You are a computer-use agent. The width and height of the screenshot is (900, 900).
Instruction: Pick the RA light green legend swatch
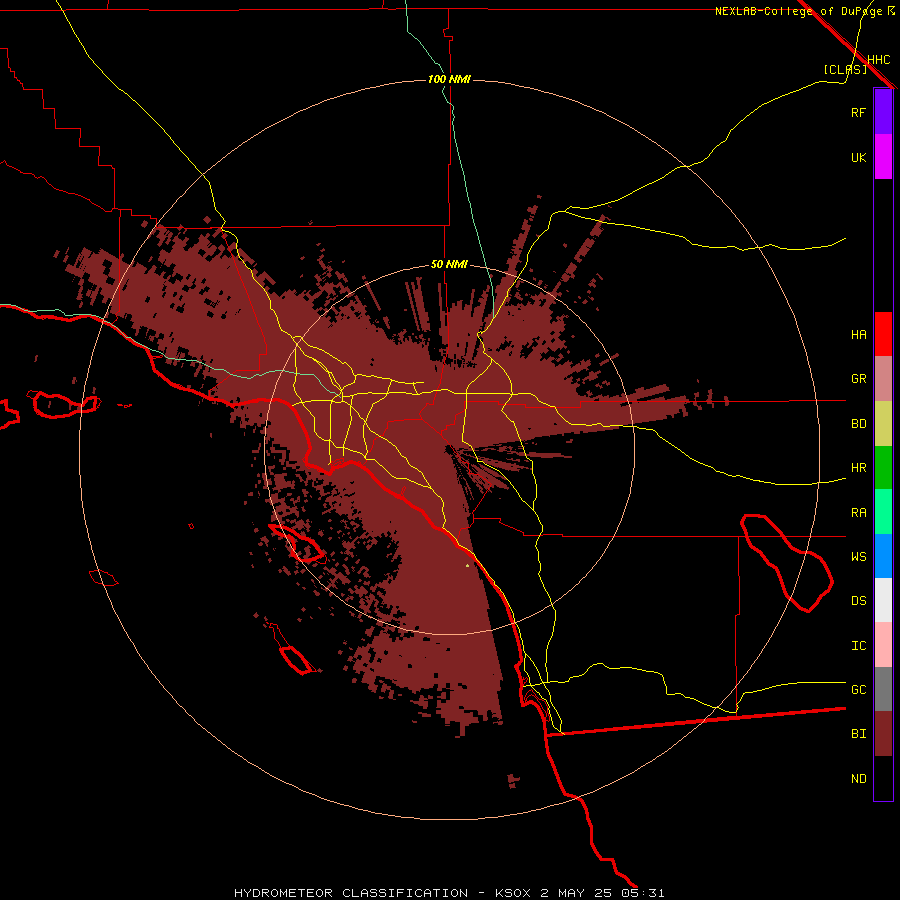(x=883, y=512)
